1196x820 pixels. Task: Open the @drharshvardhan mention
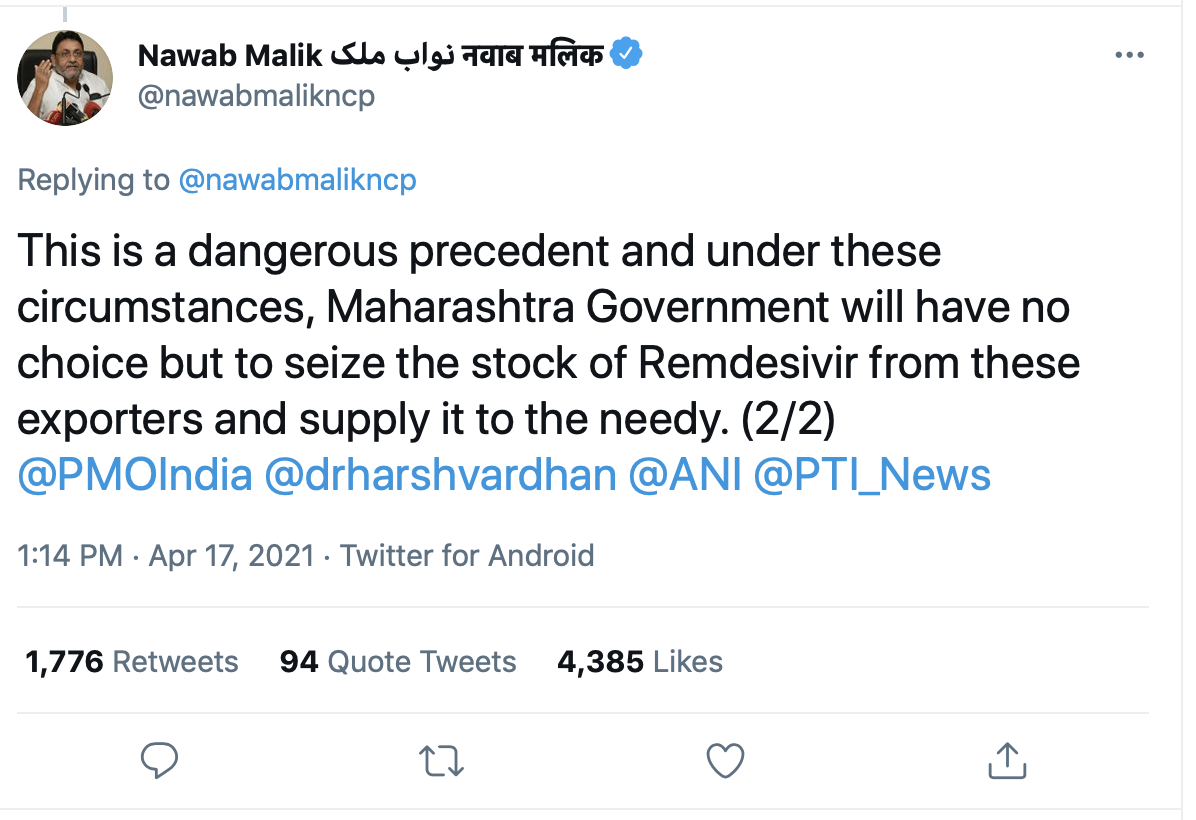coord(440,475)
